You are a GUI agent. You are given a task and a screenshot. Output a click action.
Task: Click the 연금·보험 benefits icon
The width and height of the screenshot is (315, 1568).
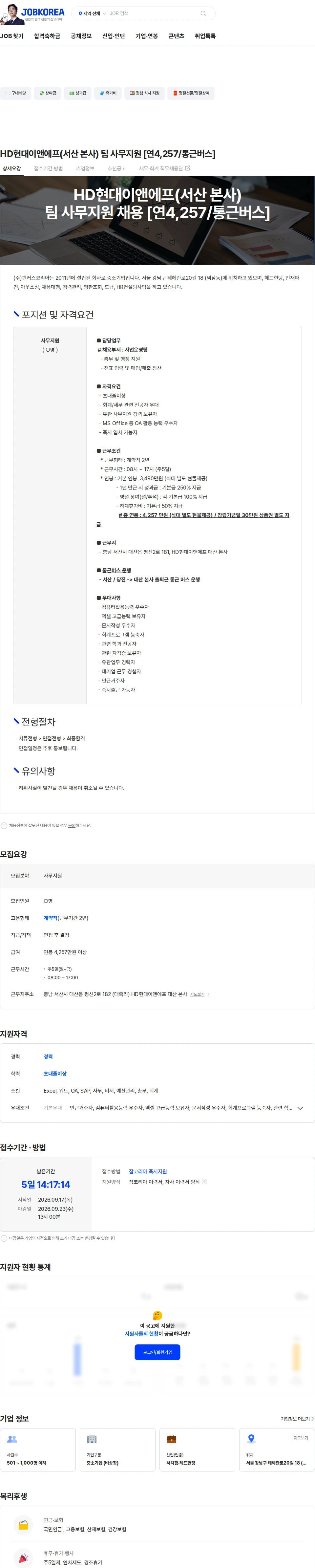(23, 1524)
